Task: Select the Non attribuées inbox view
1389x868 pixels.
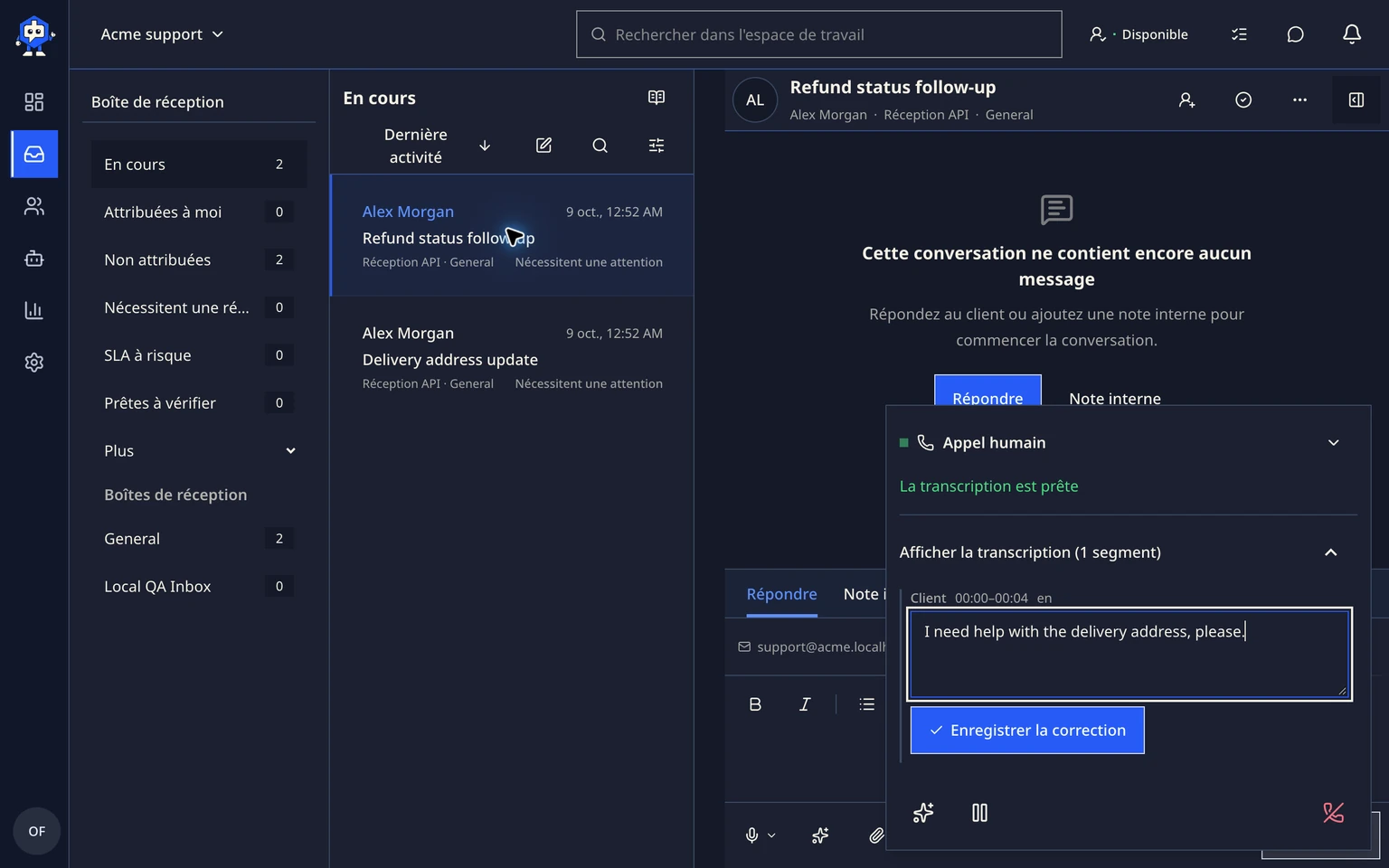Action: (x=199, y=259)
